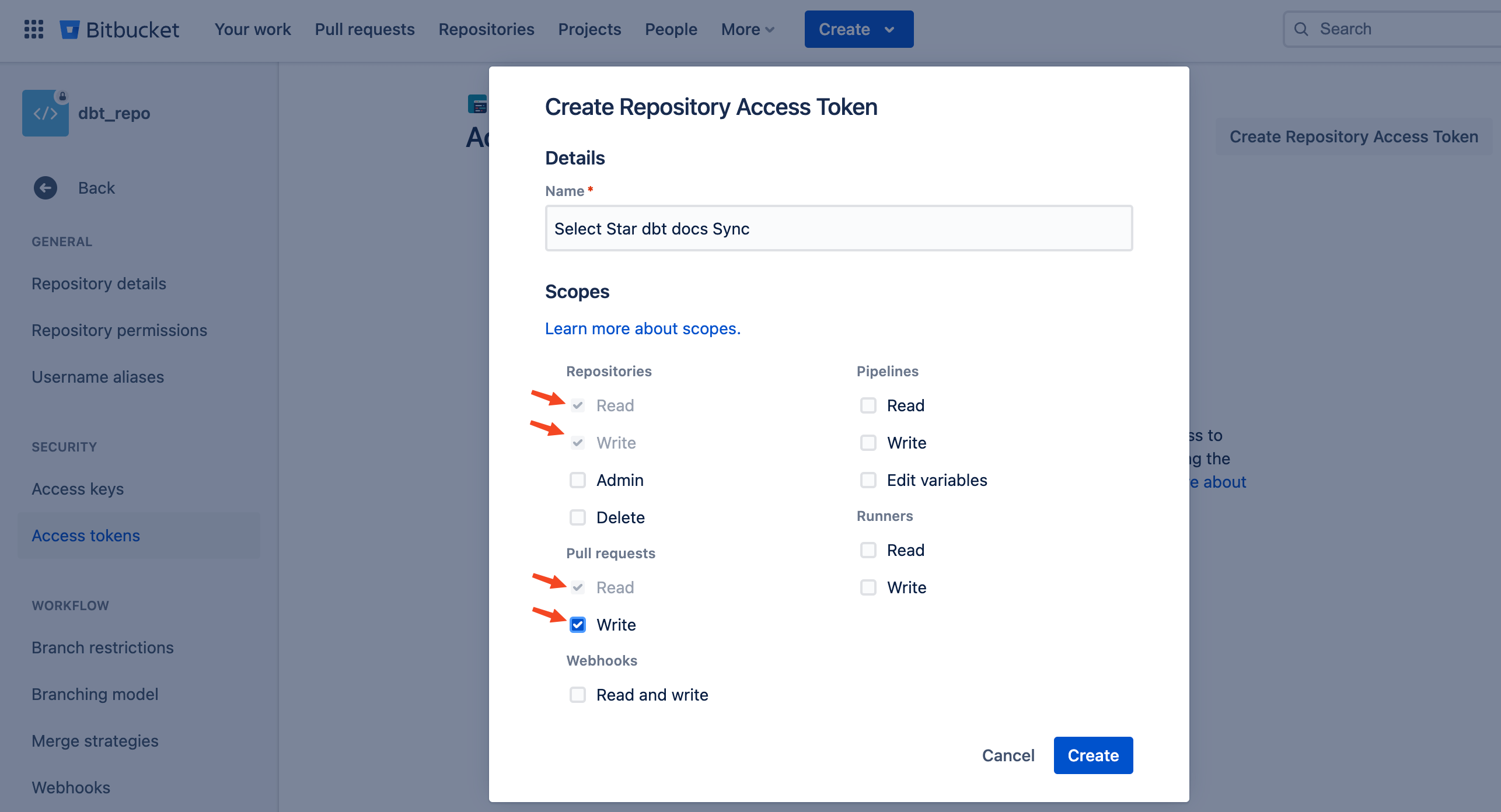Click into the token Name field
1501x812 pixels.
[x=839, y=228]
